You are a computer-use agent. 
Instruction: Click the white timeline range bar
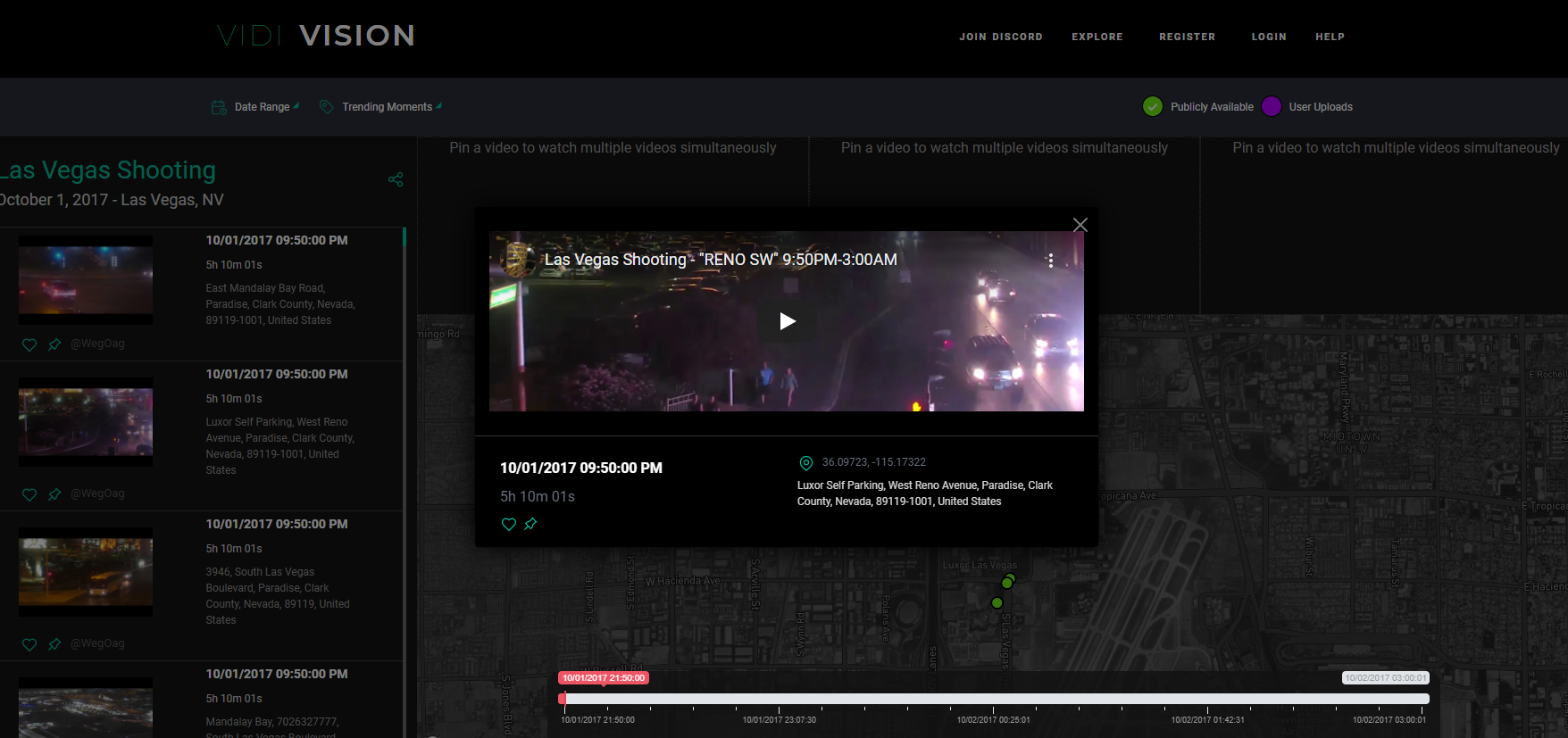tap(996, 699)
